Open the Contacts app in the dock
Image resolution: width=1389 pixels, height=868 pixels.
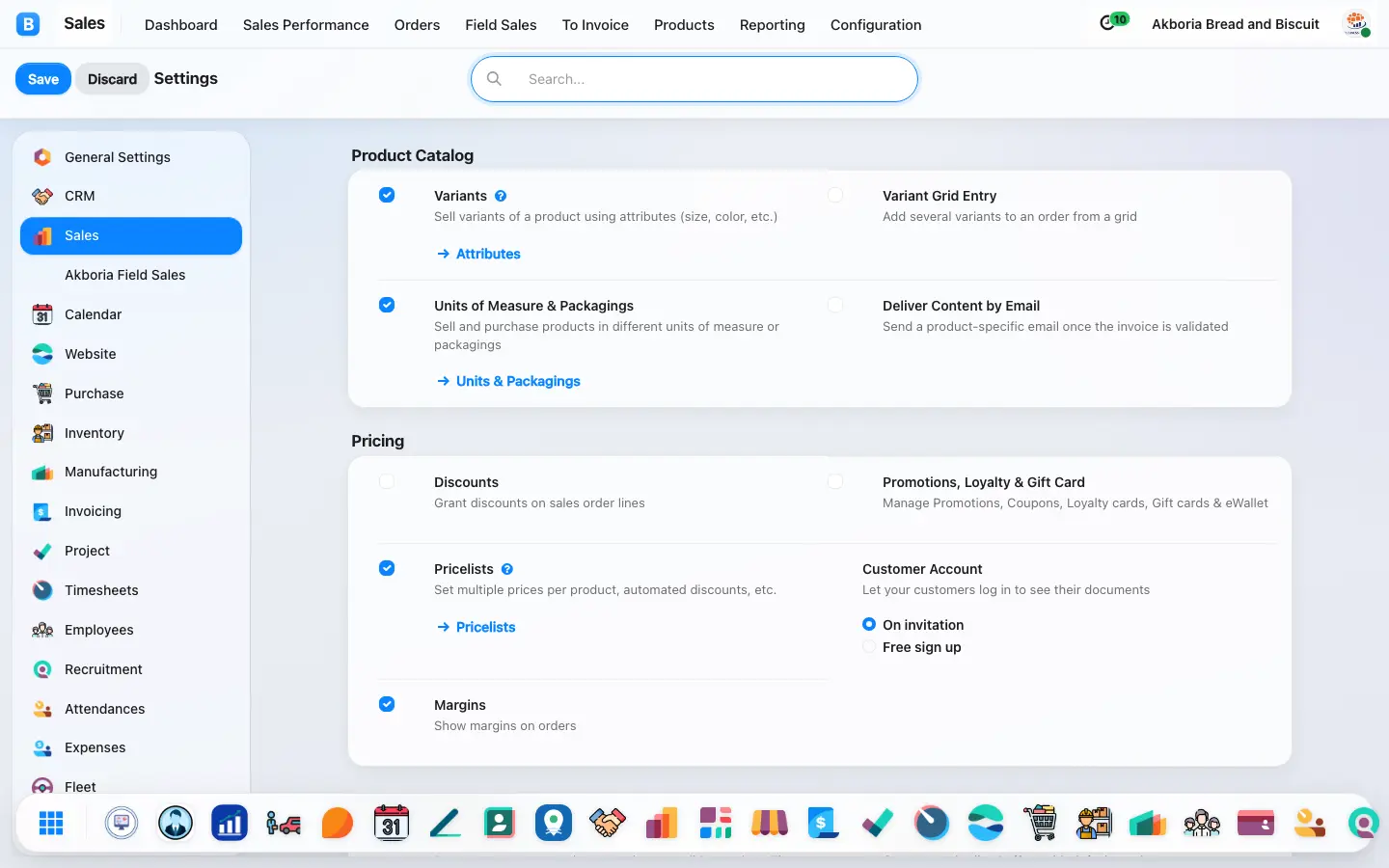(x=500, y=823)
